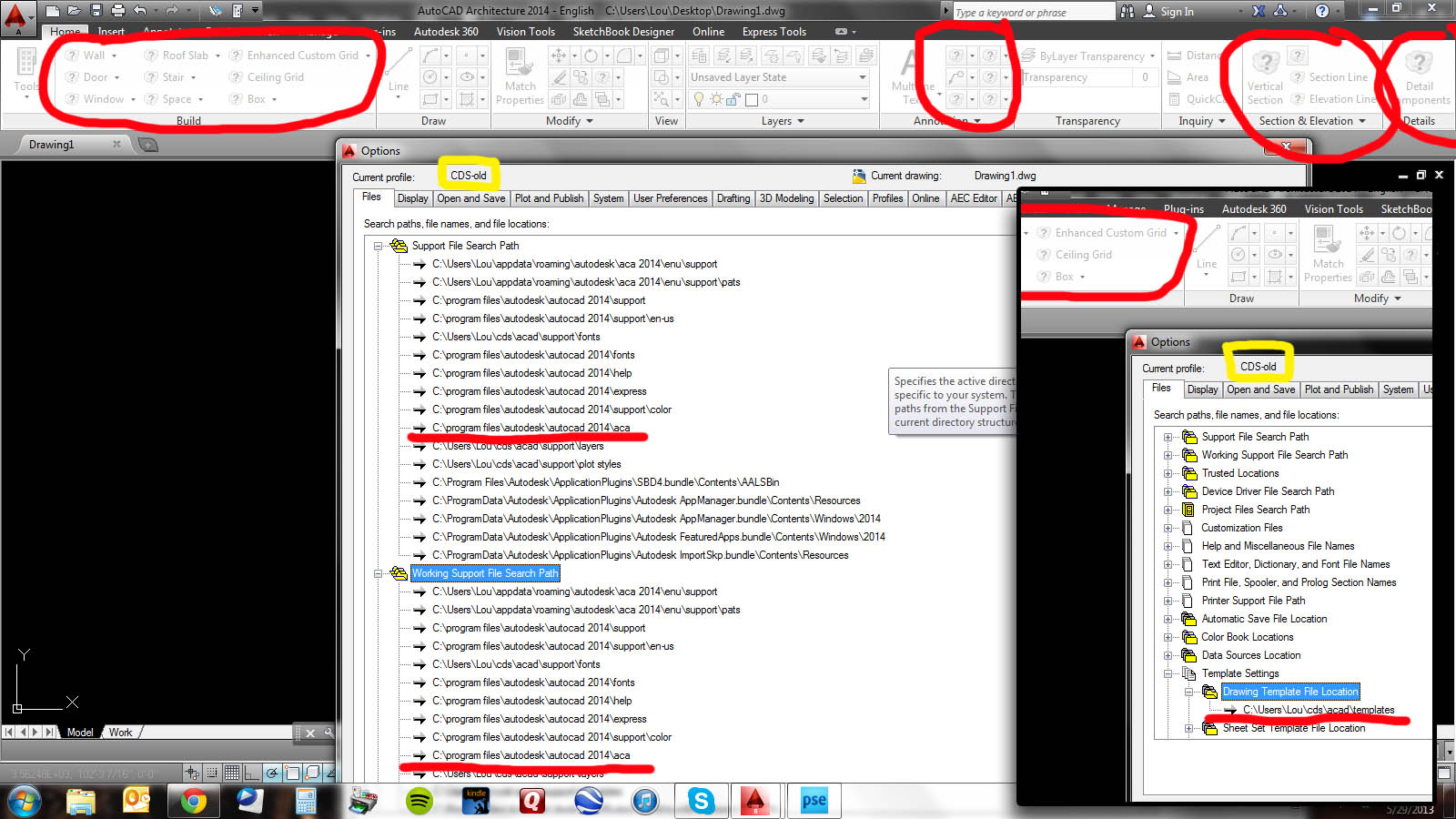
Task: Open ByLayer Transparency dropdown
Action: pyautogui.click(x=1152, y=56)
